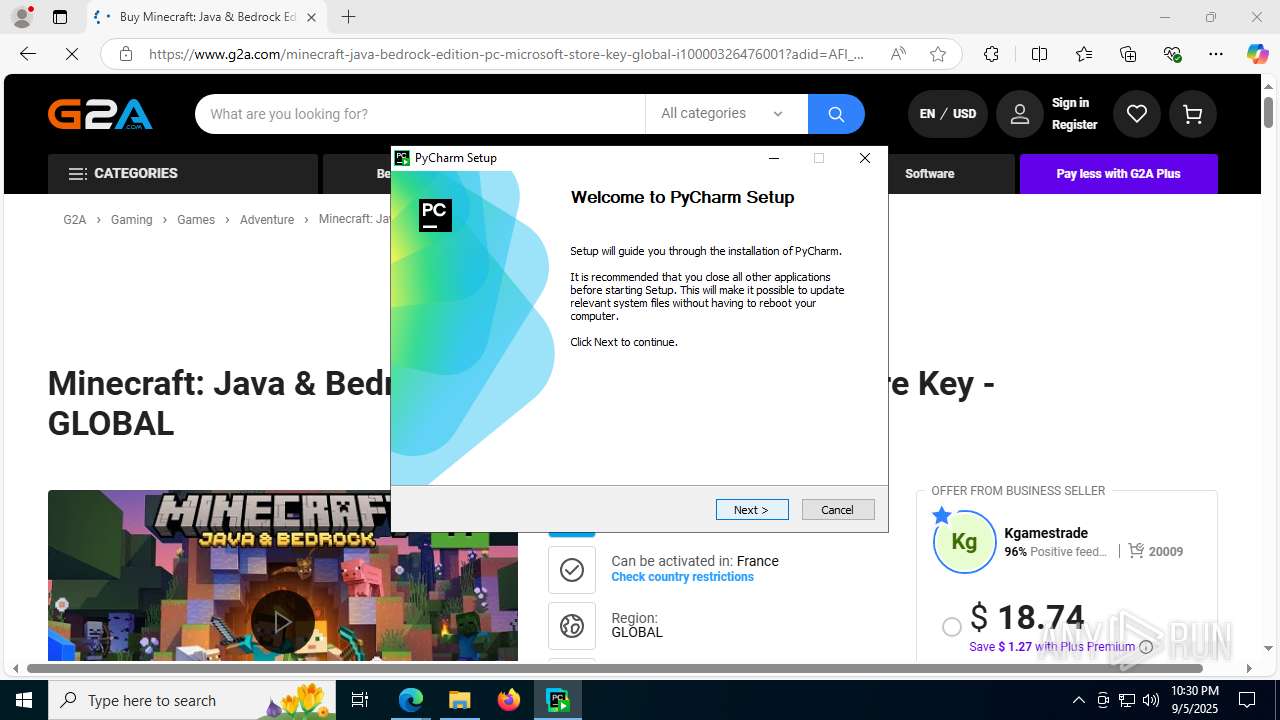Go to Games breadcrumb link
The image size is (1280, 720).
[196, 220]
